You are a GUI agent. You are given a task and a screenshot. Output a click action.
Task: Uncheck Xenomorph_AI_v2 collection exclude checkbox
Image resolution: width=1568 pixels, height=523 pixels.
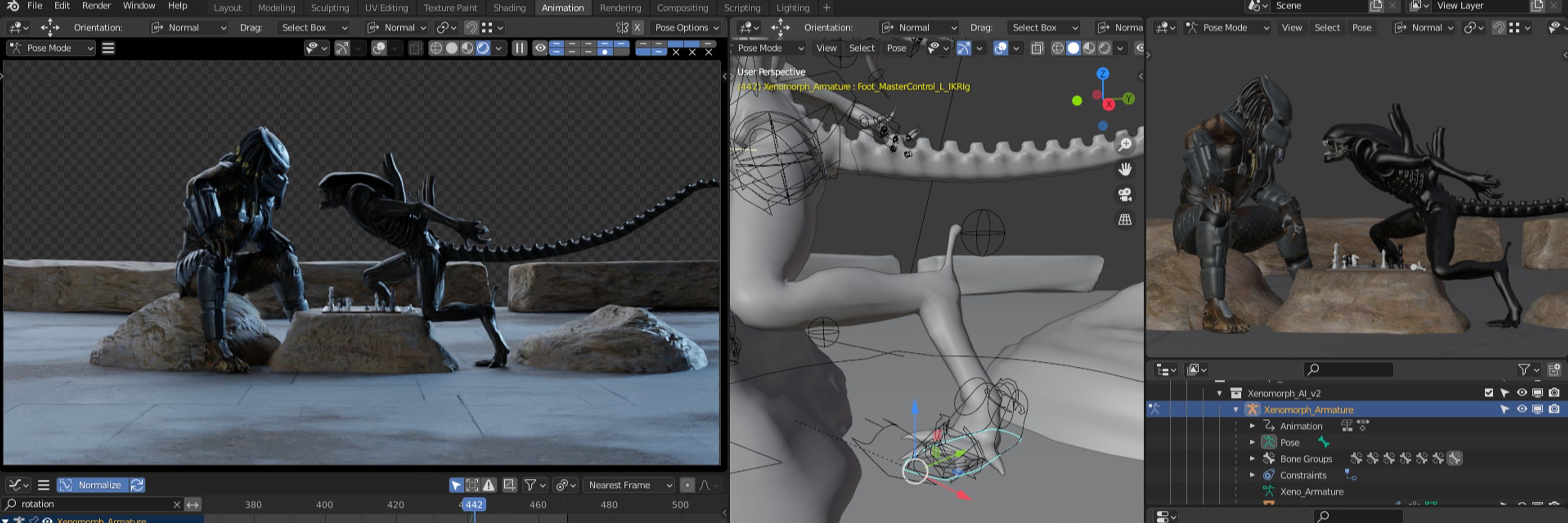click(x=1489, y=393)
